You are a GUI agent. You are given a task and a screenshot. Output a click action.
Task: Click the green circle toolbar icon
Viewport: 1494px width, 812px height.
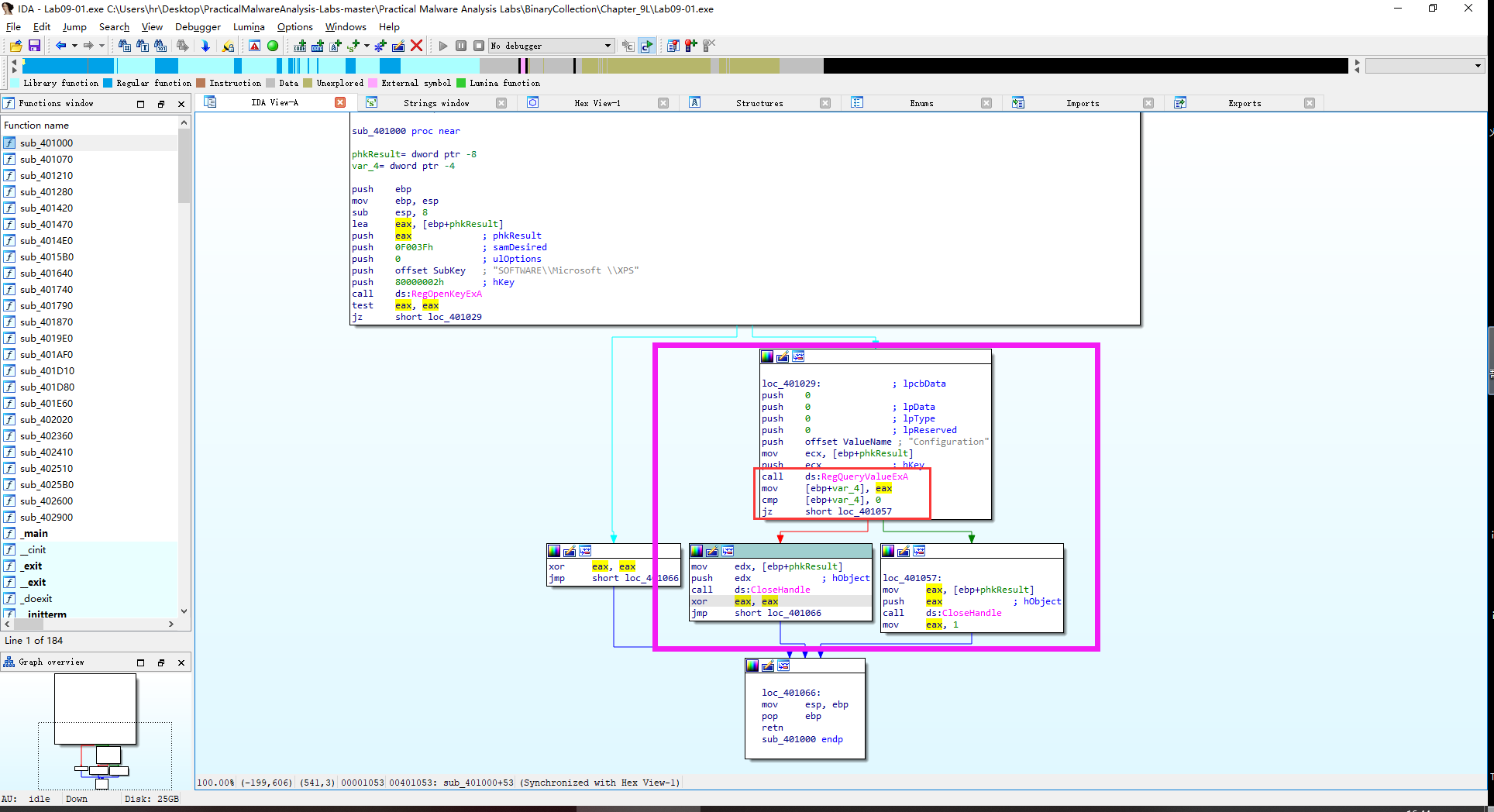coord(273,46)
